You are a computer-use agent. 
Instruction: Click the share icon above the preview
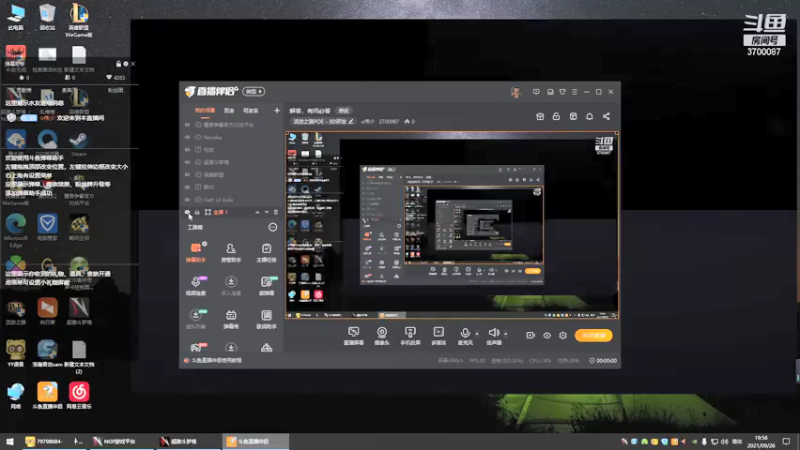point(606,116)
